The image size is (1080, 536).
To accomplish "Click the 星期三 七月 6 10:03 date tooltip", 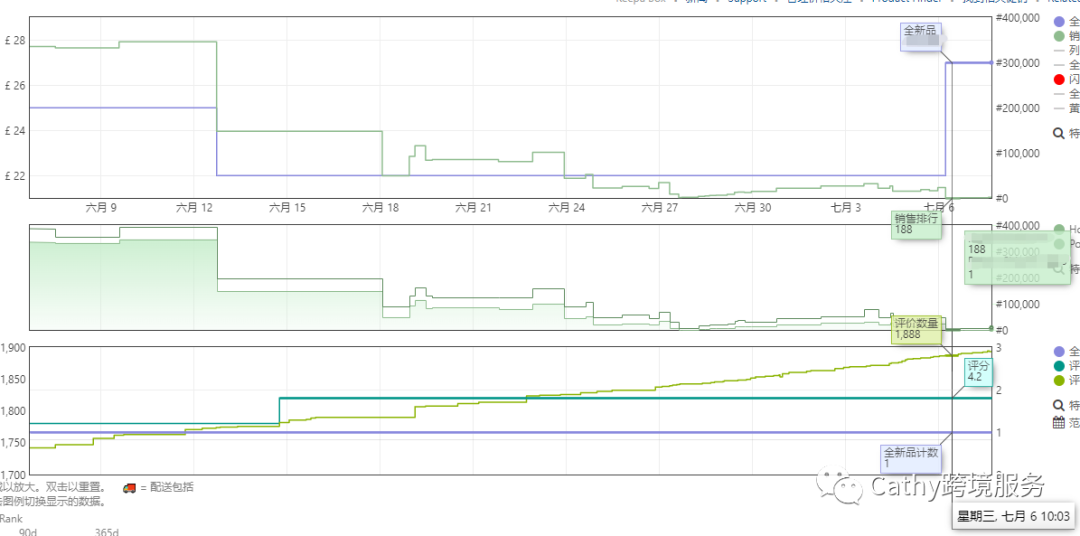I will [x=1013, y=517].
